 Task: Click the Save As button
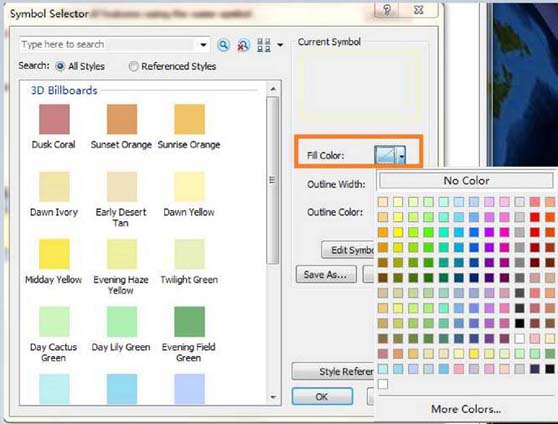click(326, 274)
